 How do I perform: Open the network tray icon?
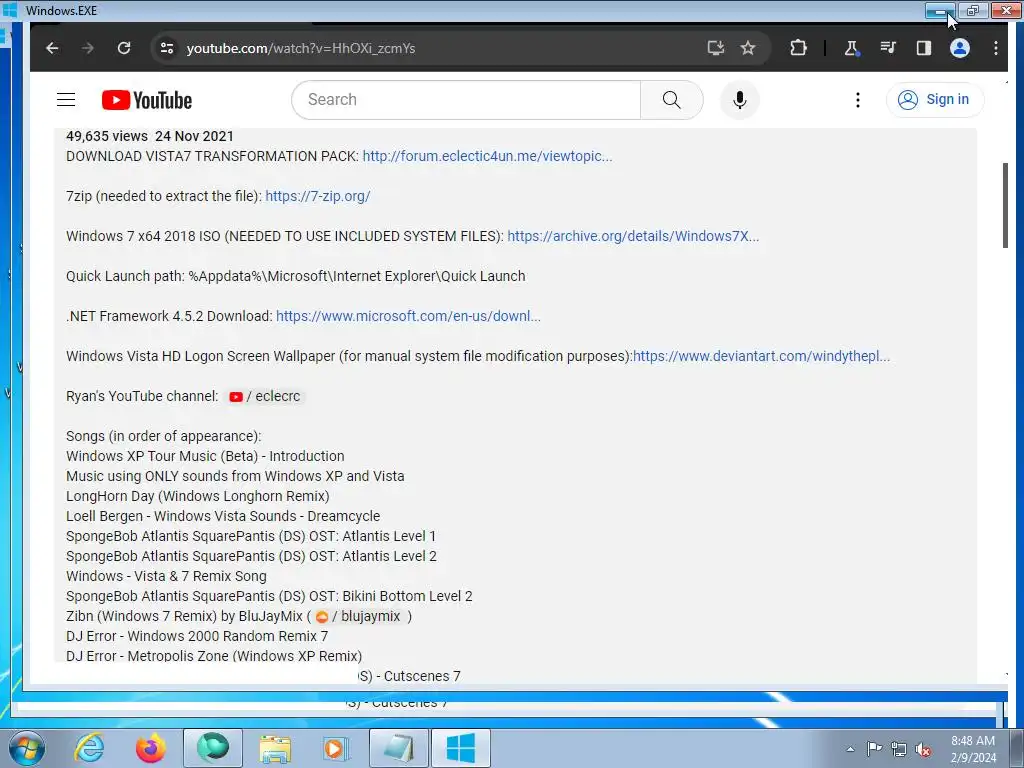(x=899, y=749)
